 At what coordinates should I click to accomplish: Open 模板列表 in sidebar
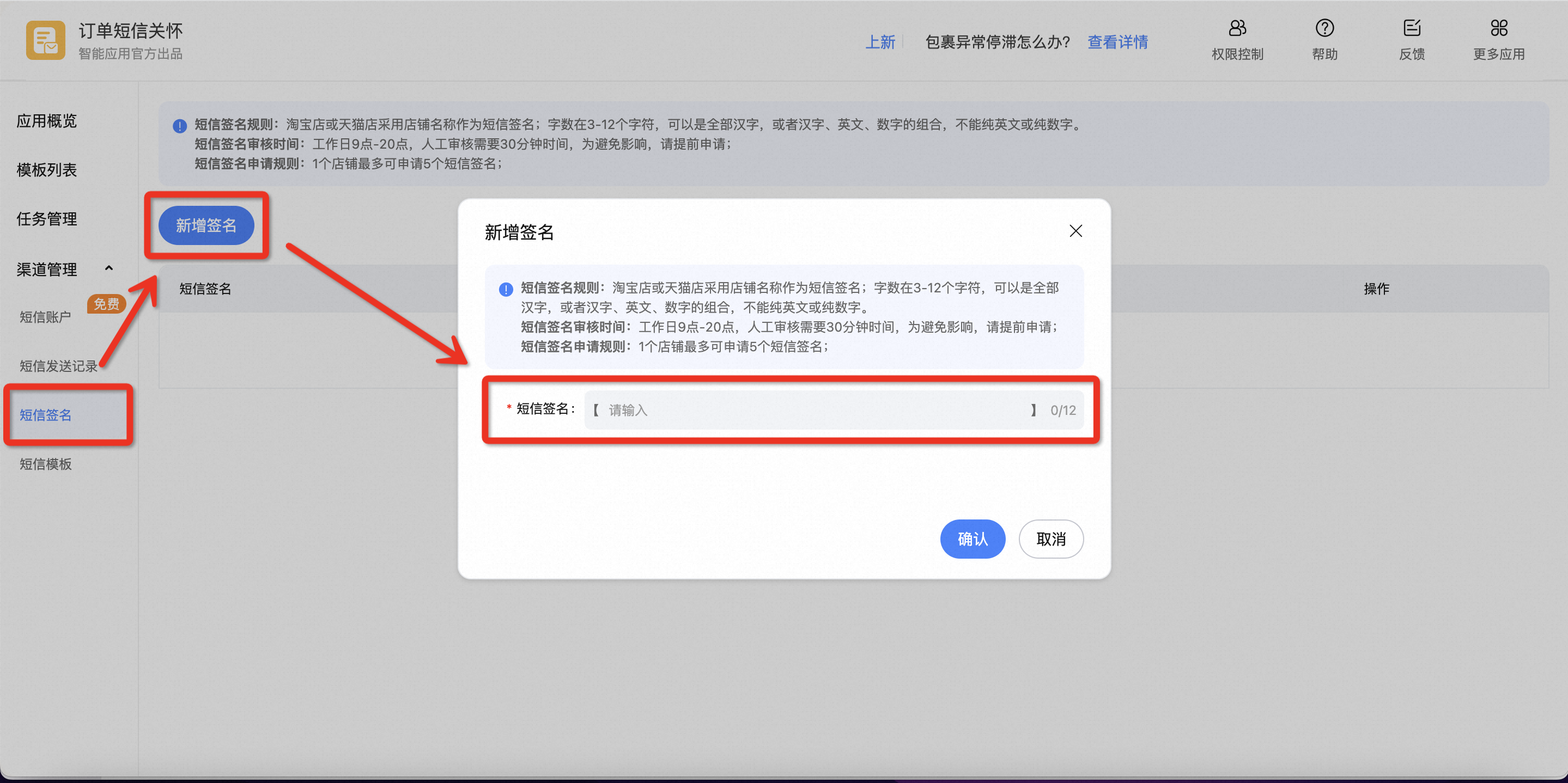click(47, 170)
